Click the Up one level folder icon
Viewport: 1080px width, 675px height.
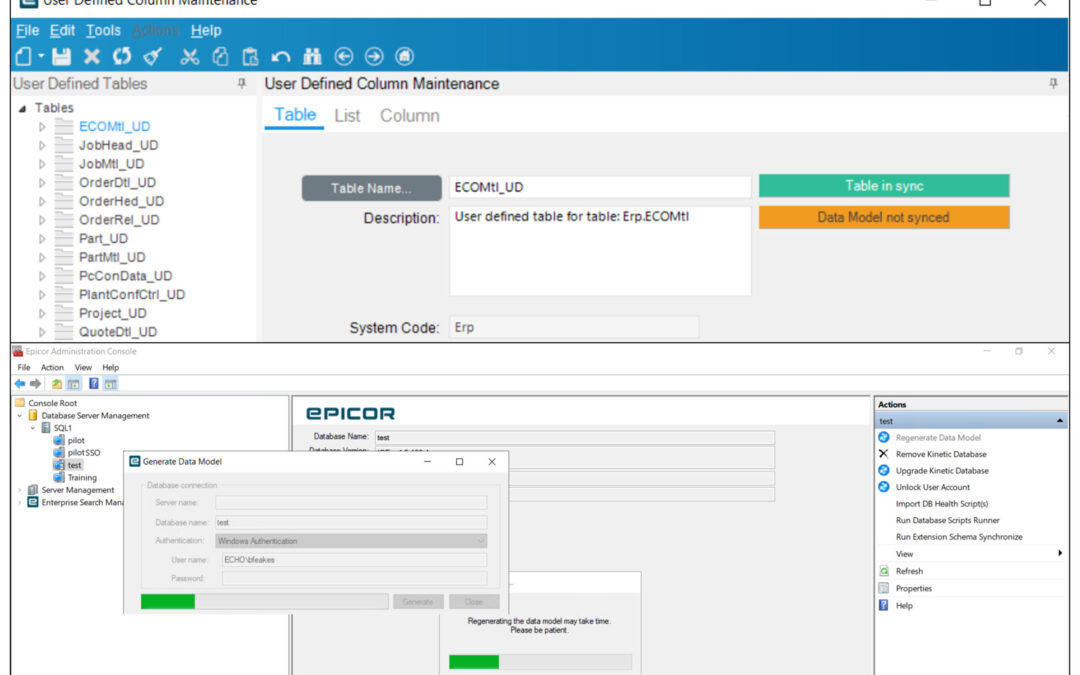(56, 384)
